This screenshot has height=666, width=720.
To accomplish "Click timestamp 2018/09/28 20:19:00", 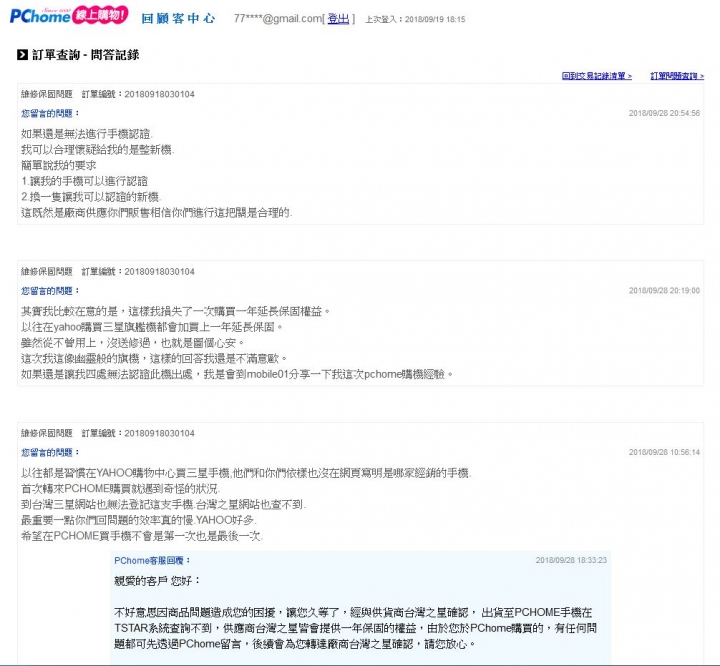I will [x=664, y=290].
